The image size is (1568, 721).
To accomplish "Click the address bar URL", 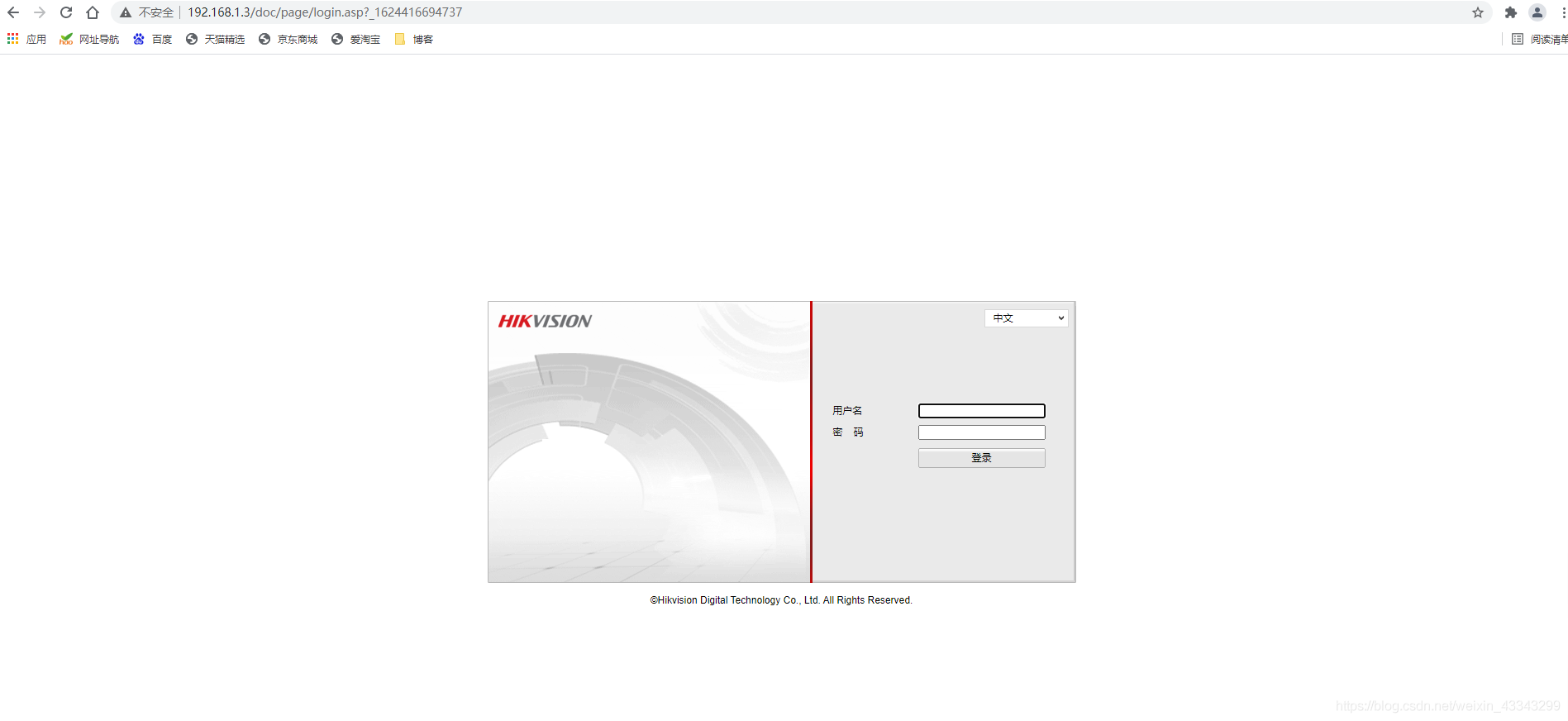I will pos(325,12).
